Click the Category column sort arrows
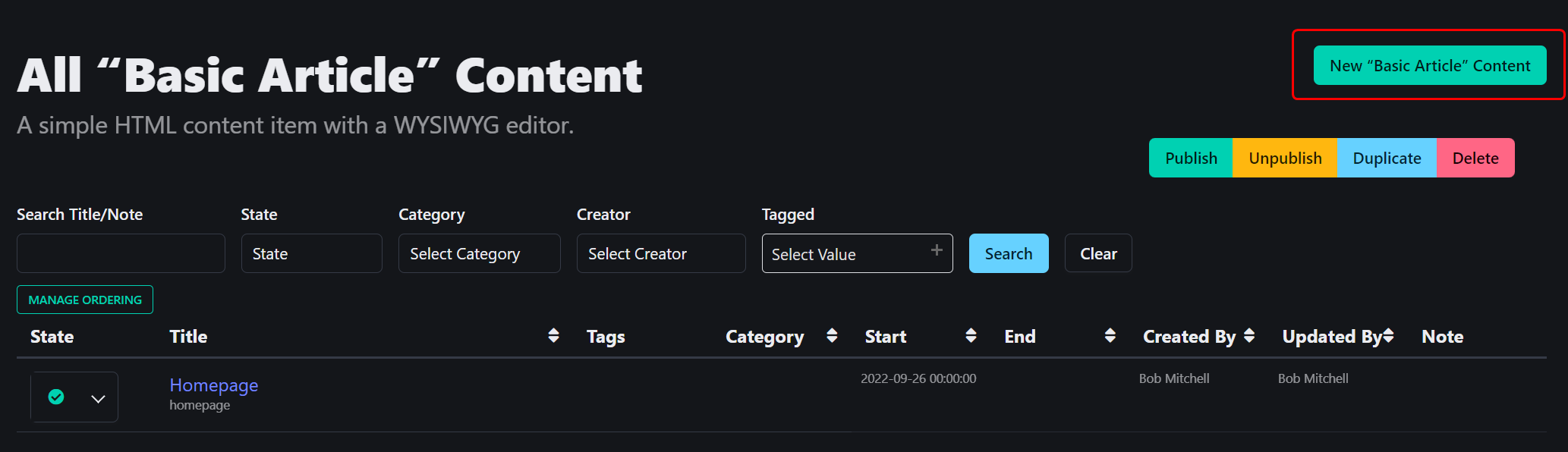The image size is (1568, 452). point(832,336)
